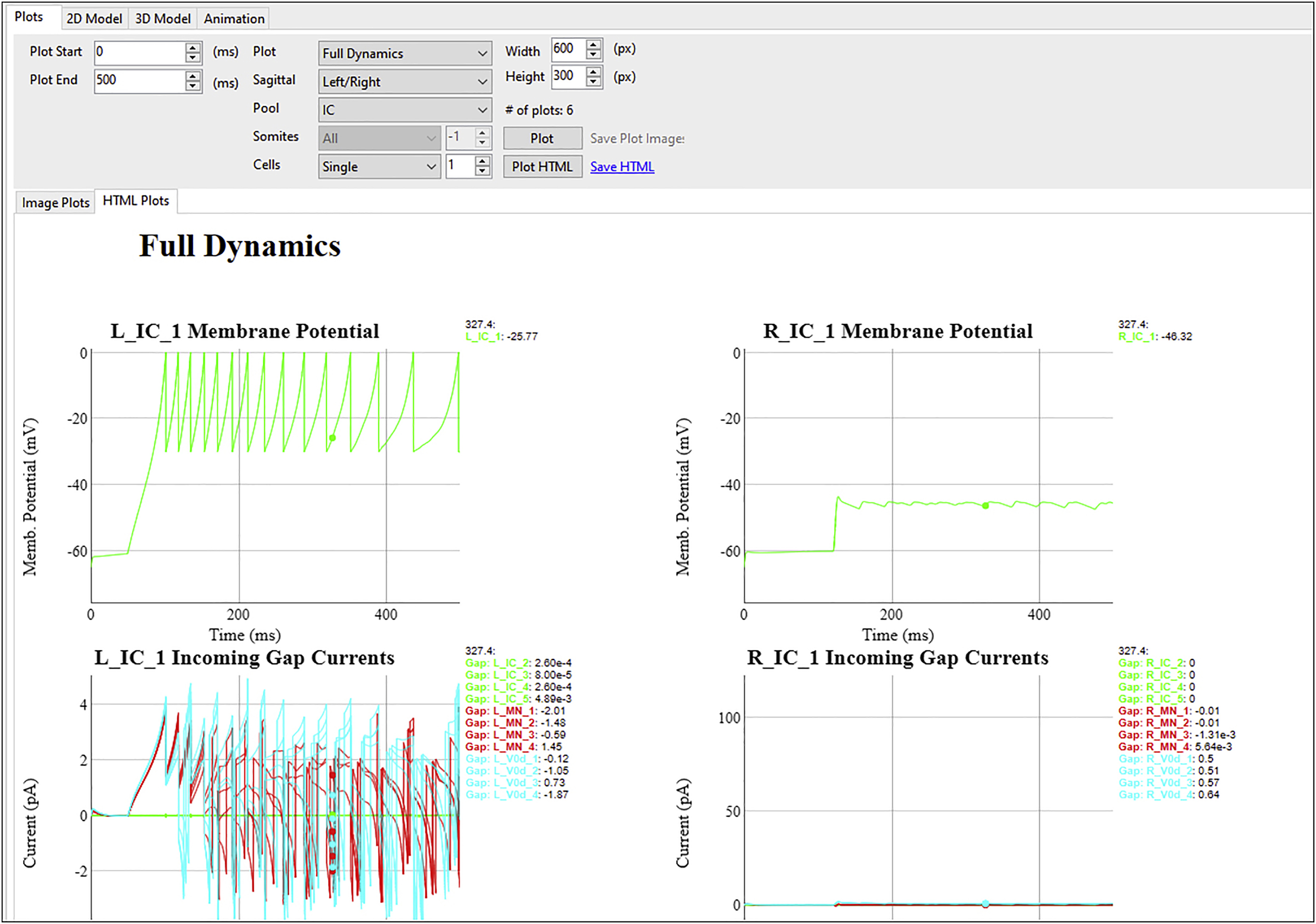
Task: Click Plot Start increment arrow
Action: coord(193,48)
